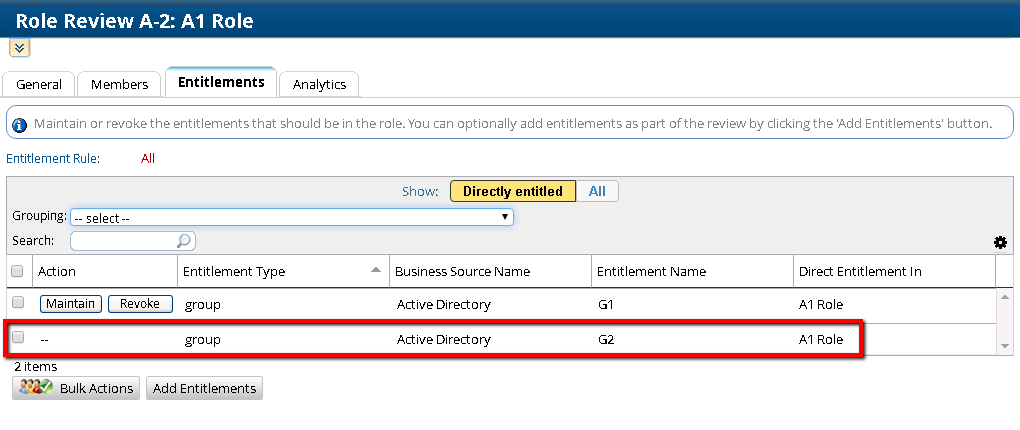This screenshot has width=1020, height=430.
Task: Click Maintain for the G1 entitlement
Action: pyautogui.click(x=71, y=304)
